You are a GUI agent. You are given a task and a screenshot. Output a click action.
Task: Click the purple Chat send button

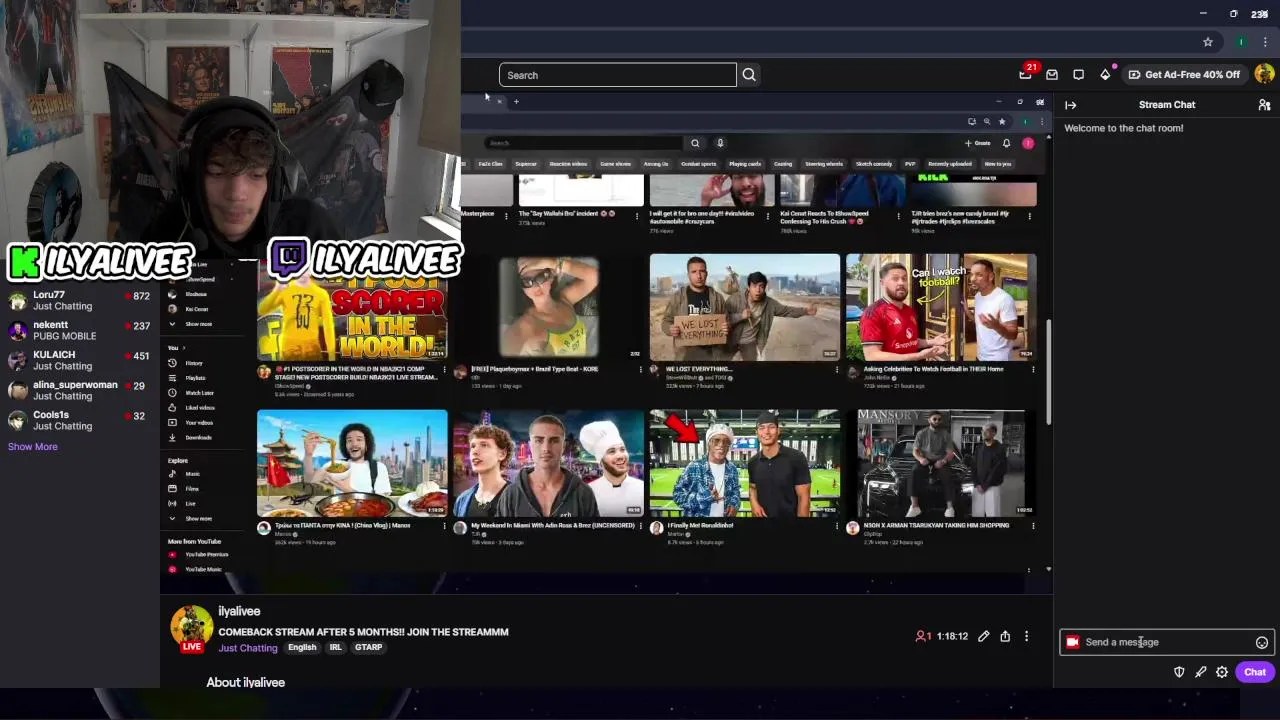[1255, 672]
